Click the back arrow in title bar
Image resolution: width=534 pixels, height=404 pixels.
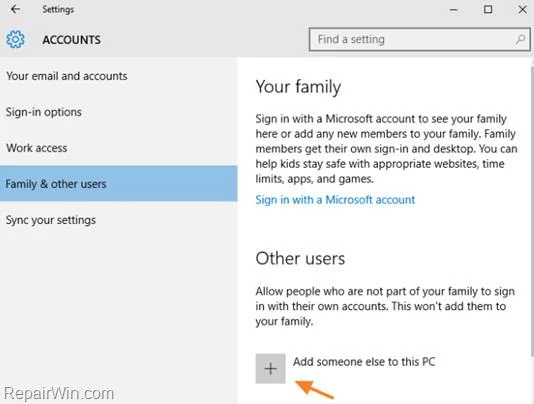click(15, 9)
